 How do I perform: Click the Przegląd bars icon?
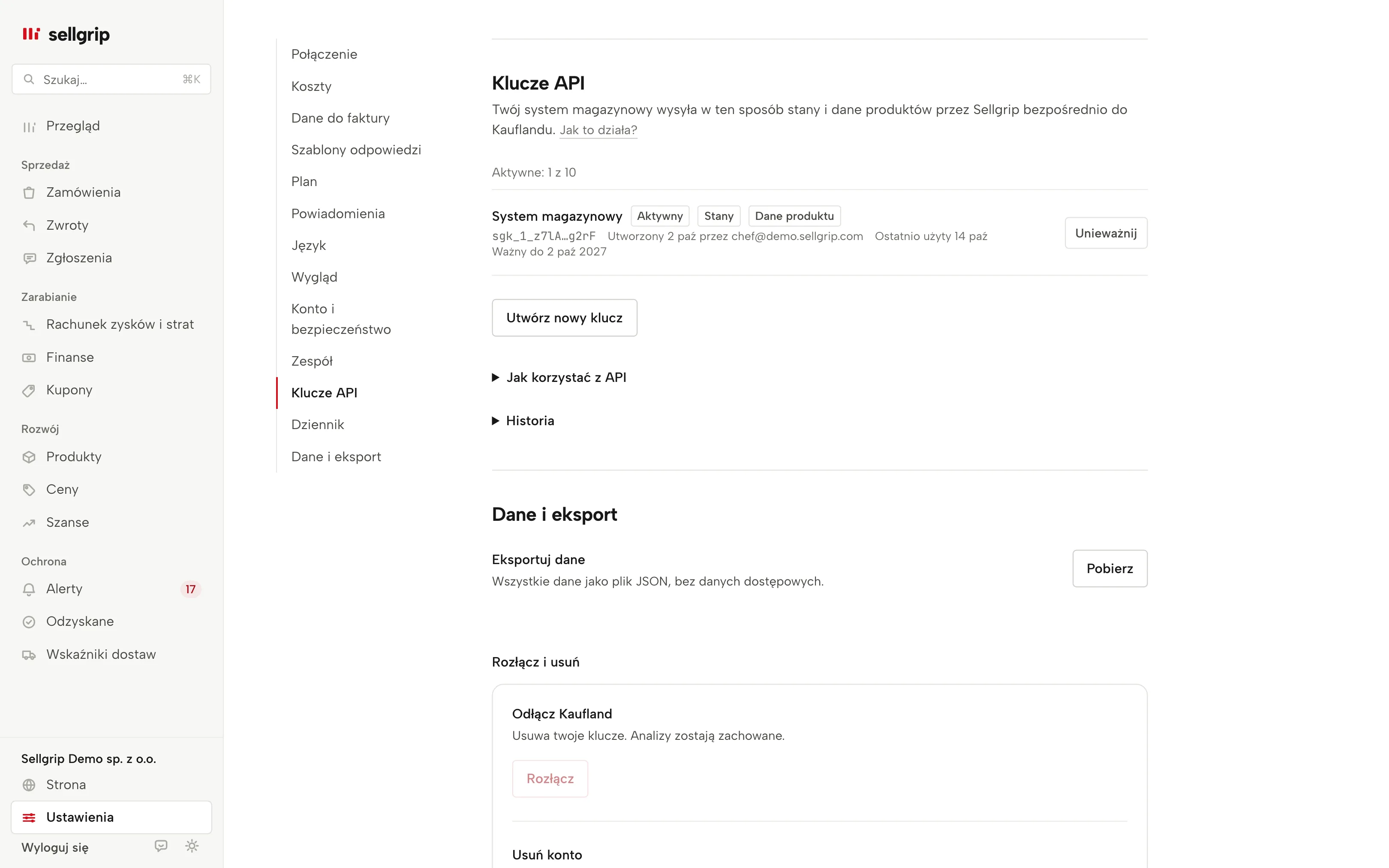(x=29, y=126)
